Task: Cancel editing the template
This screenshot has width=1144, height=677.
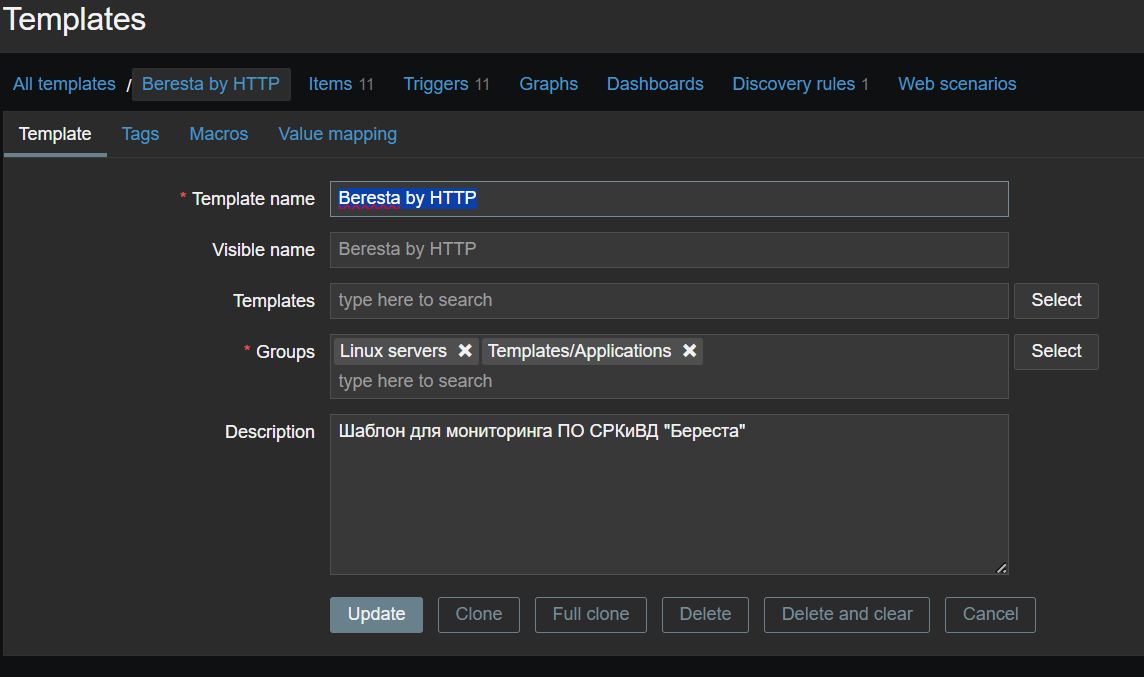Action: click(x=989, y=614)
